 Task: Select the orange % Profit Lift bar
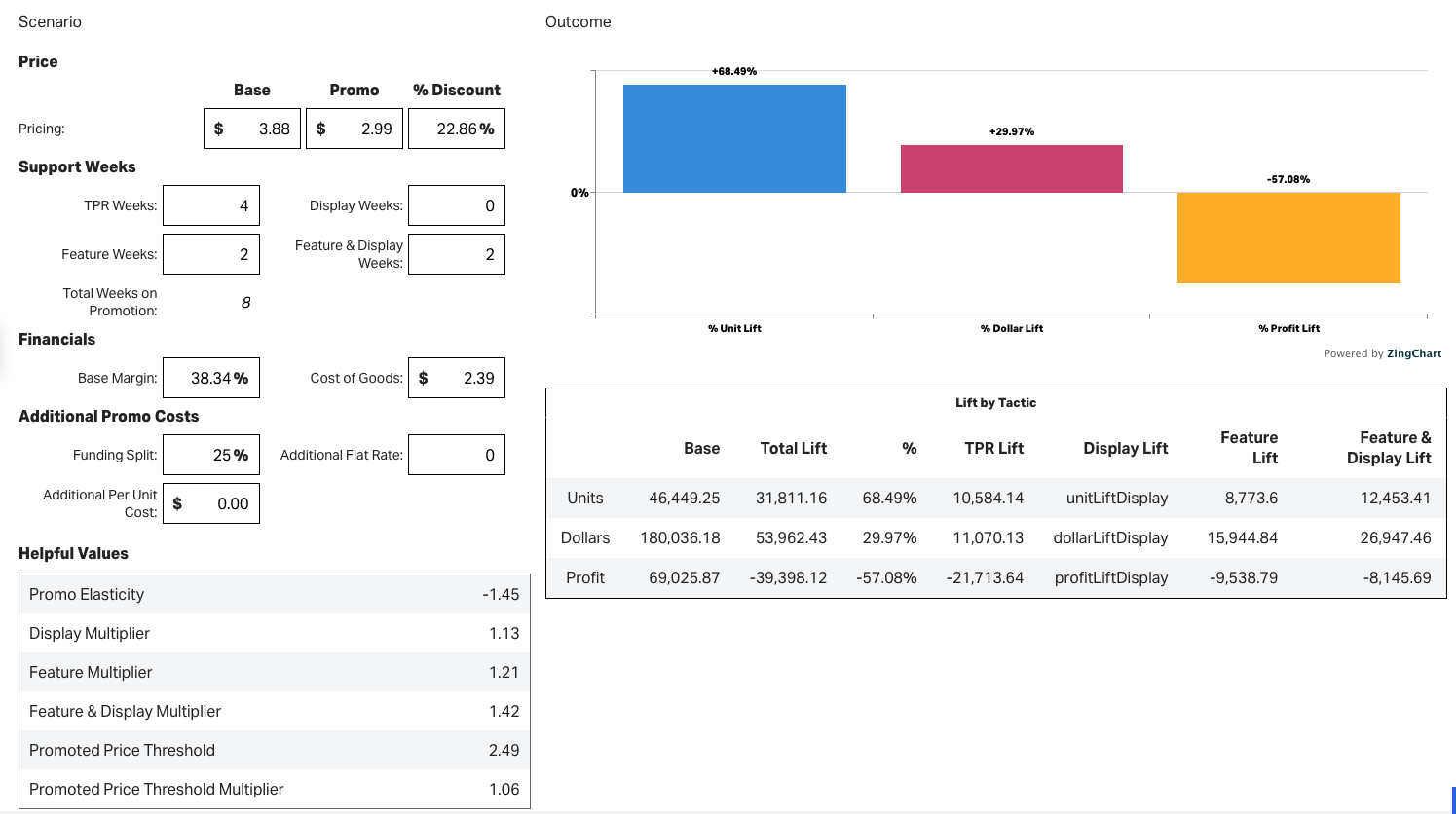1288,237
